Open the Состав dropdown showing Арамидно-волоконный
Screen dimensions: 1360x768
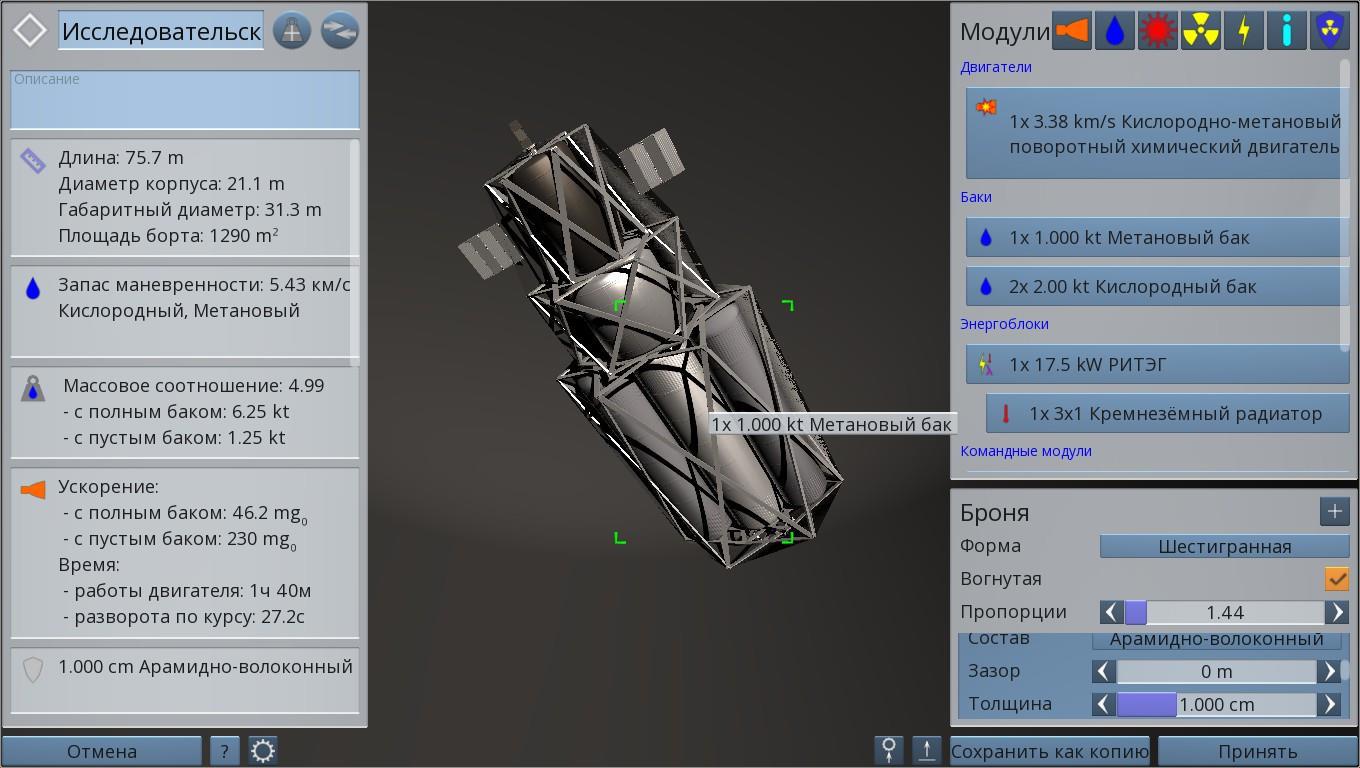[x=1216, y=639]
